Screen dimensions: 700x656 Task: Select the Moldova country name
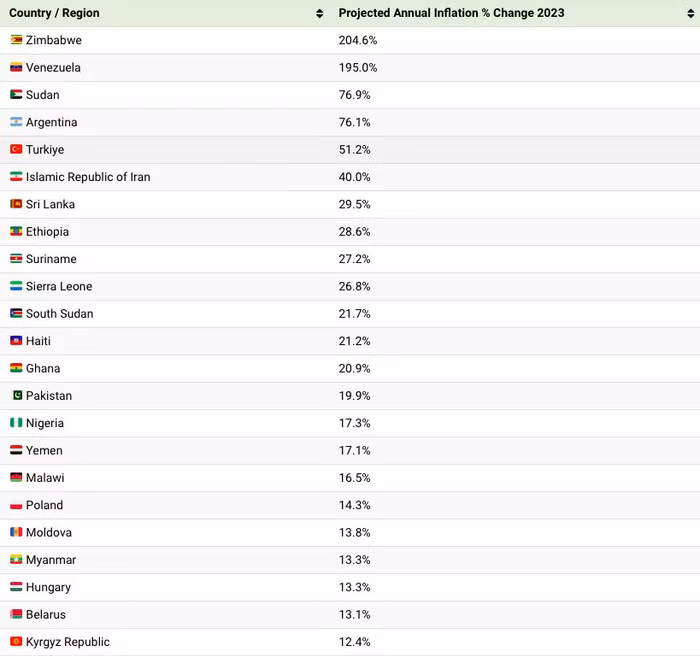[49, 533]
